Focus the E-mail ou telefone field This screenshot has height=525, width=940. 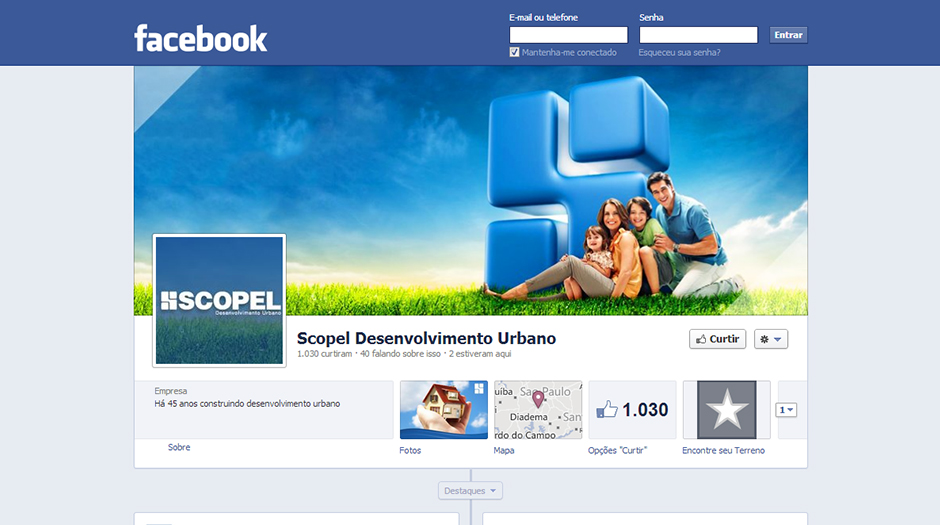click(x=568, y=35)
